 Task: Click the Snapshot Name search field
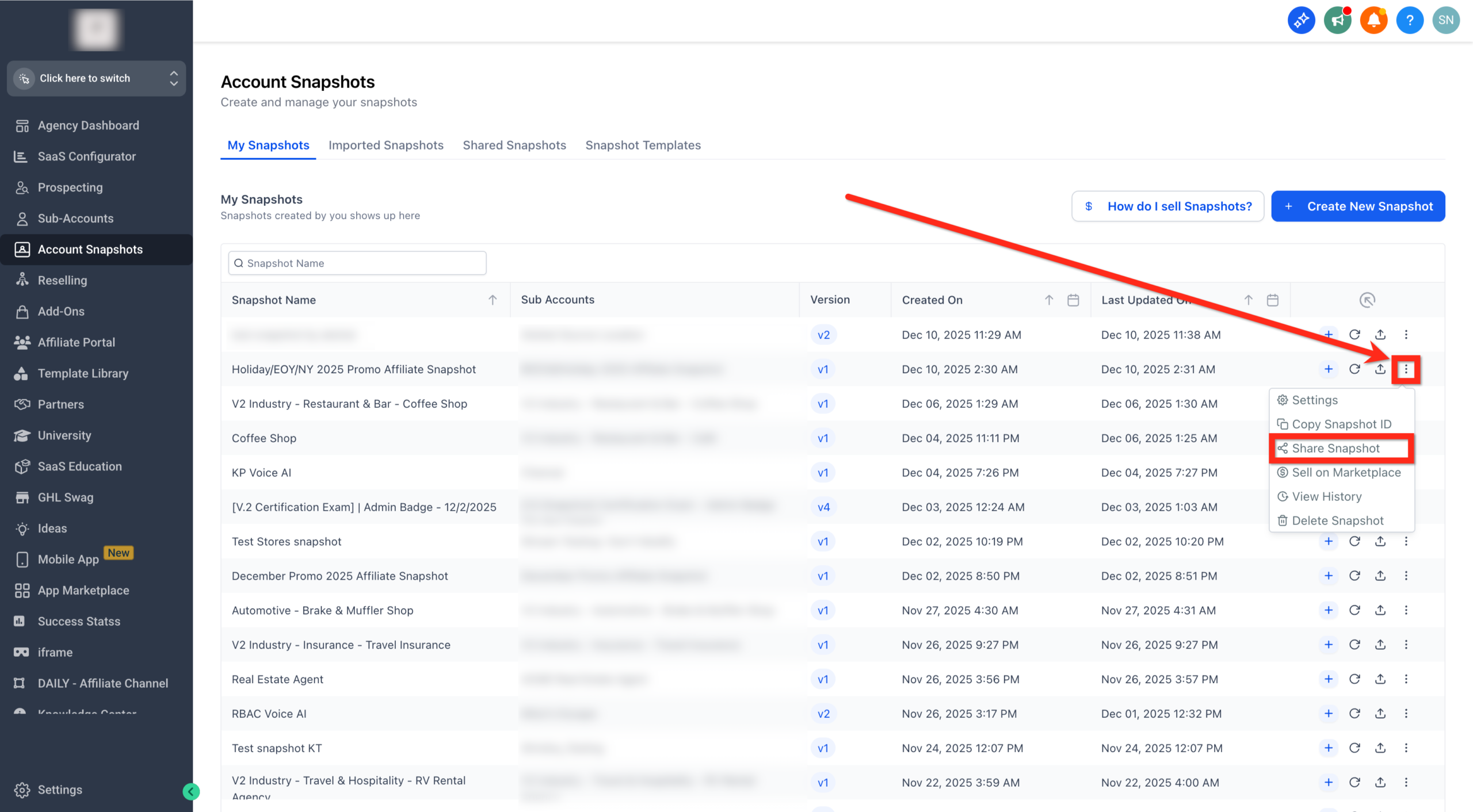357,263
